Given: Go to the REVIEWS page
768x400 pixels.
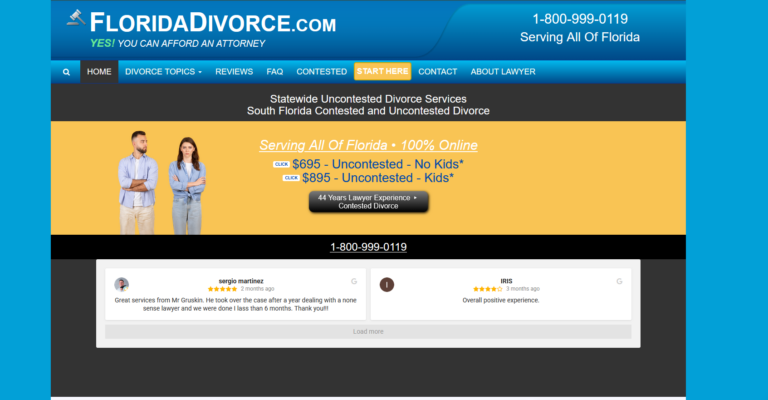Looking at the screenshot, I should click(x=234, y=71).
